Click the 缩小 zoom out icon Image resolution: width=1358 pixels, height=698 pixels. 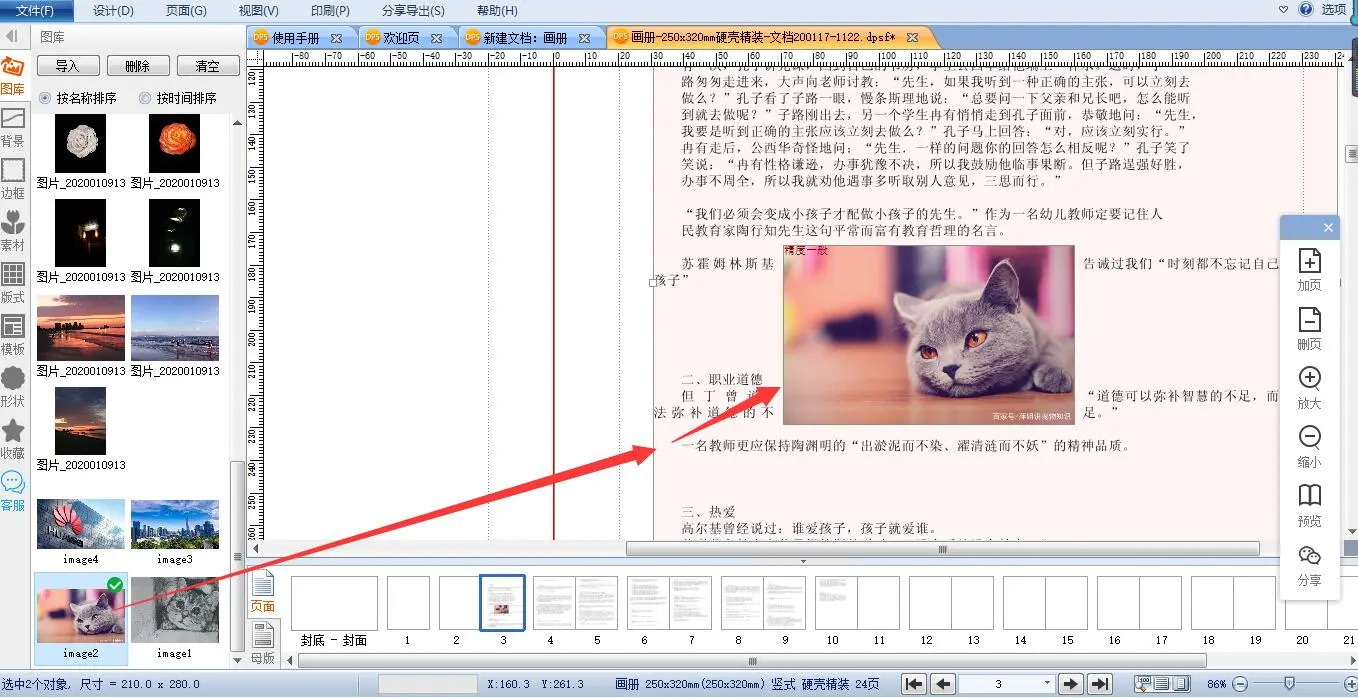(x=1309, y=437)
